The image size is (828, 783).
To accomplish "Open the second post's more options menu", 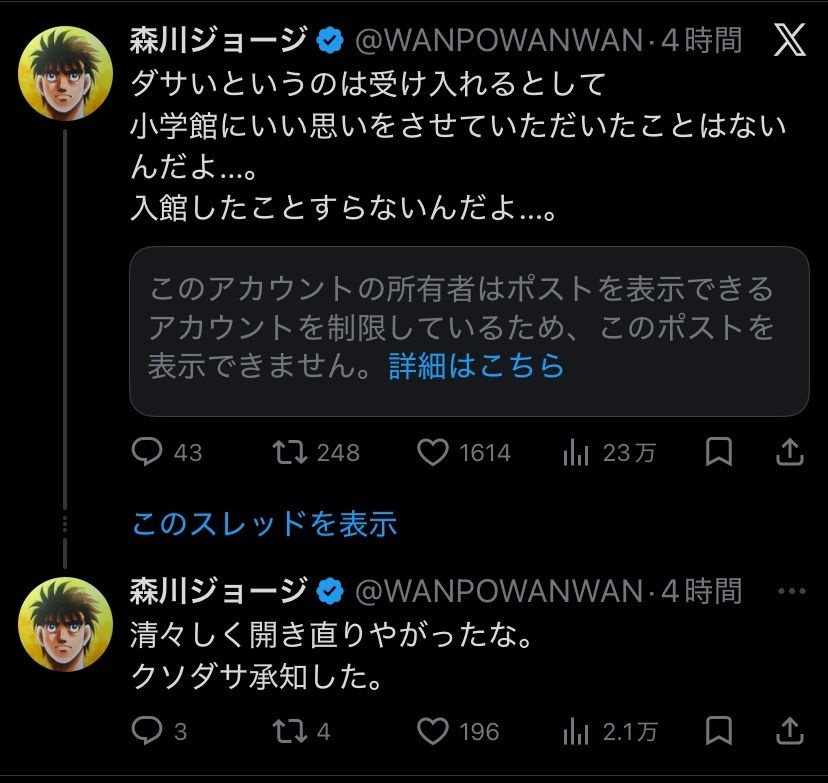I will pos(790,591).
